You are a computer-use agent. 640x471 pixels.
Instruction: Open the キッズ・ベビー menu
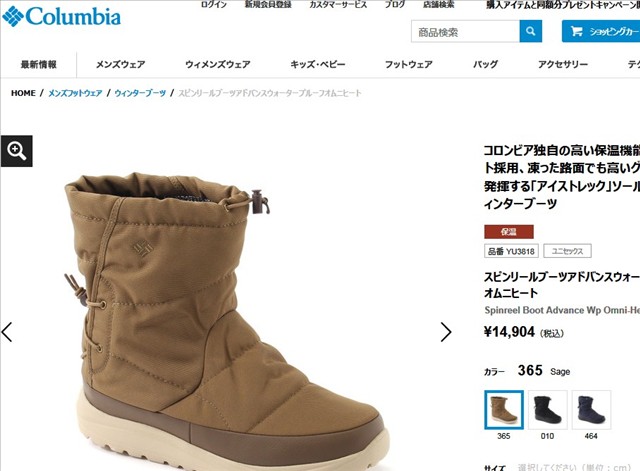coord(318,64)
